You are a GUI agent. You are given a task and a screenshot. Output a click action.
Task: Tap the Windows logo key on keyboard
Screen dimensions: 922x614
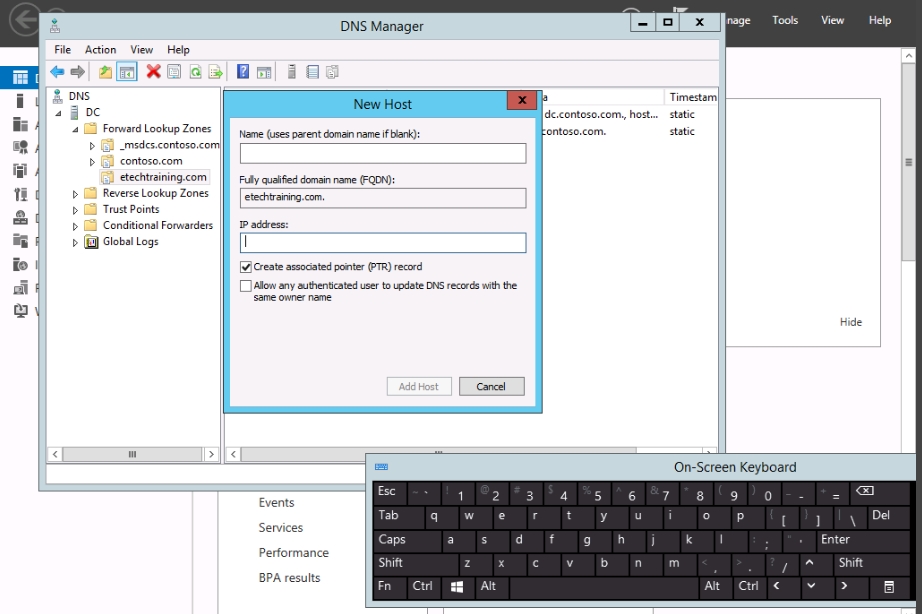click(x=456, y=587)
